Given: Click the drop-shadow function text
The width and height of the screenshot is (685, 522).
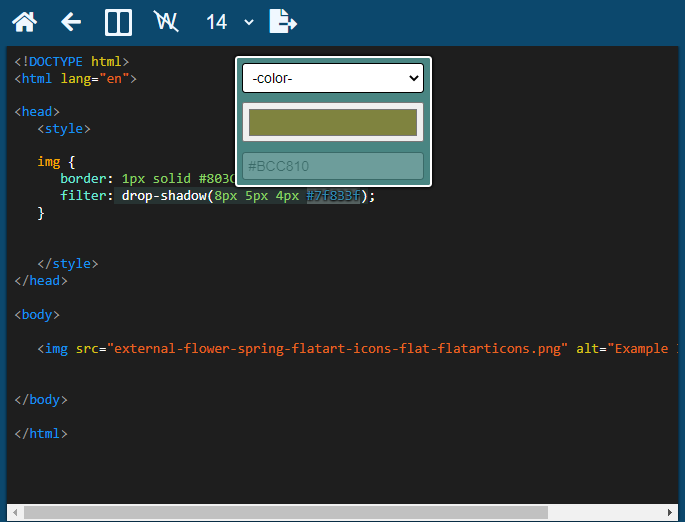Looking at the screenshot, I should pos(164,196).
